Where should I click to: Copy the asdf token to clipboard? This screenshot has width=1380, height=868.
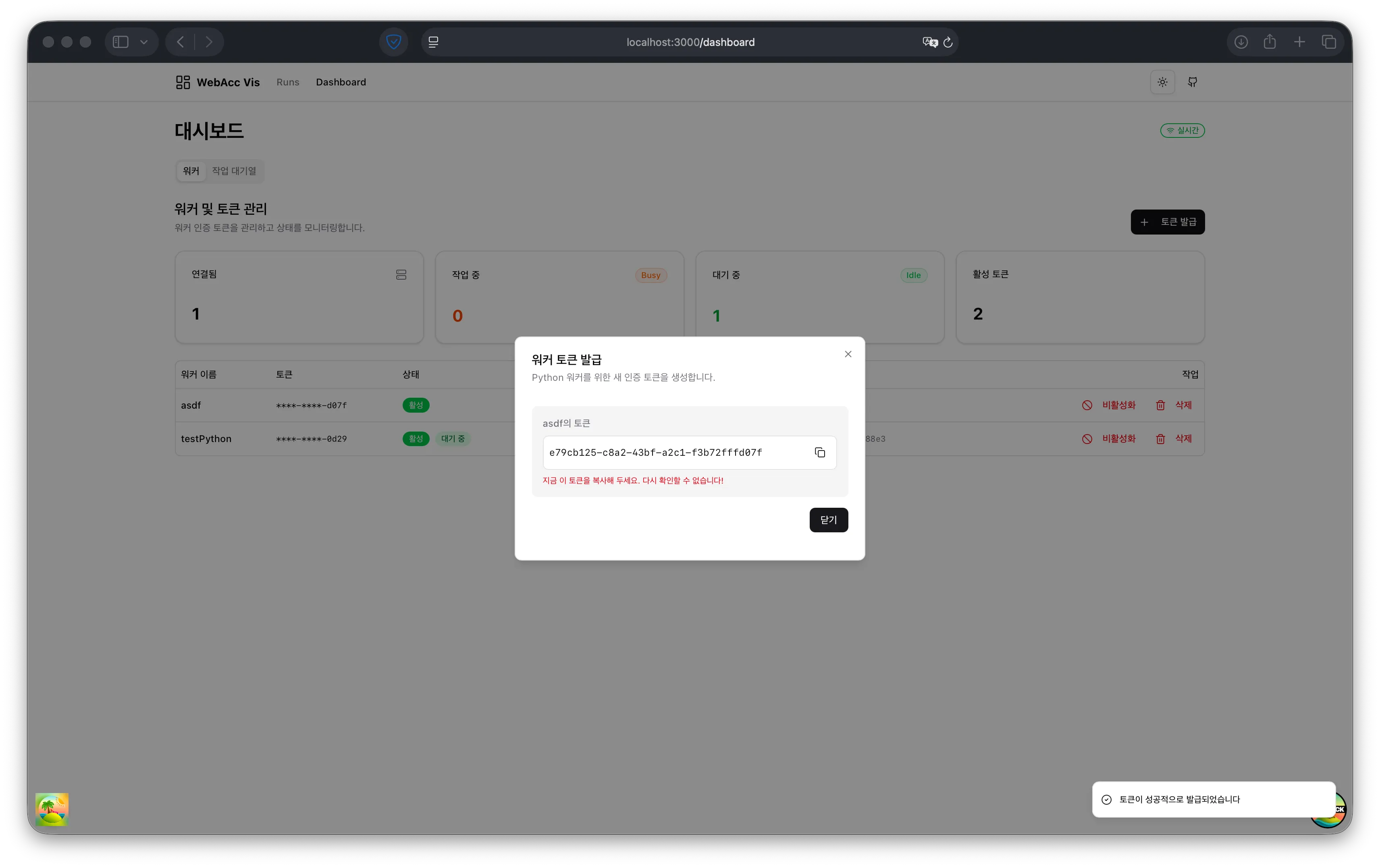point(819,453)
